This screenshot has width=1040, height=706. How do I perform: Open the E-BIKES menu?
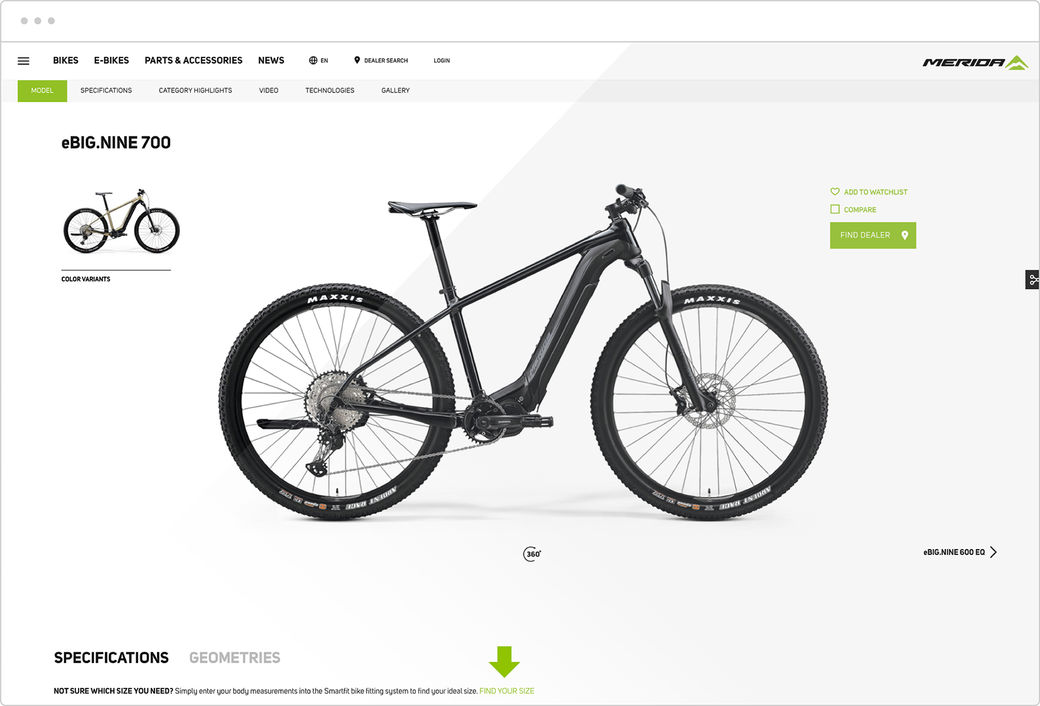tap(111, 60)
